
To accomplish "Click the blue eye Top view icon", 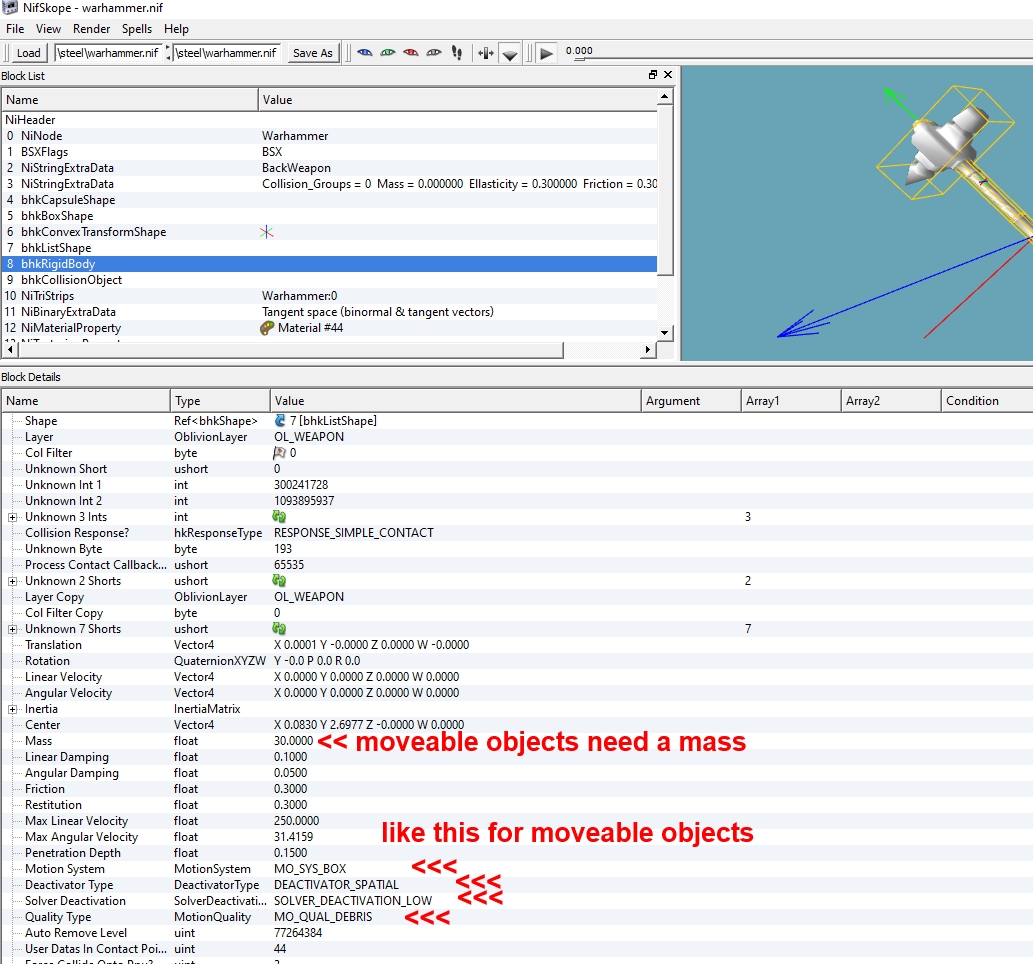I will coord(365,53).
